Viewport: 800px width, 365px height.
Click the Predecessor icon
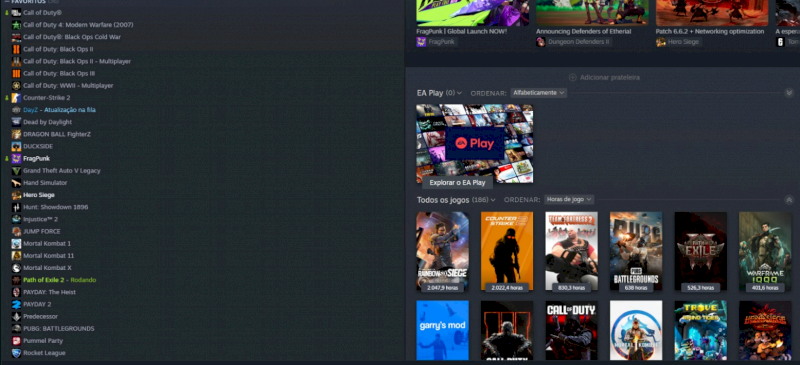click(16, 317)
